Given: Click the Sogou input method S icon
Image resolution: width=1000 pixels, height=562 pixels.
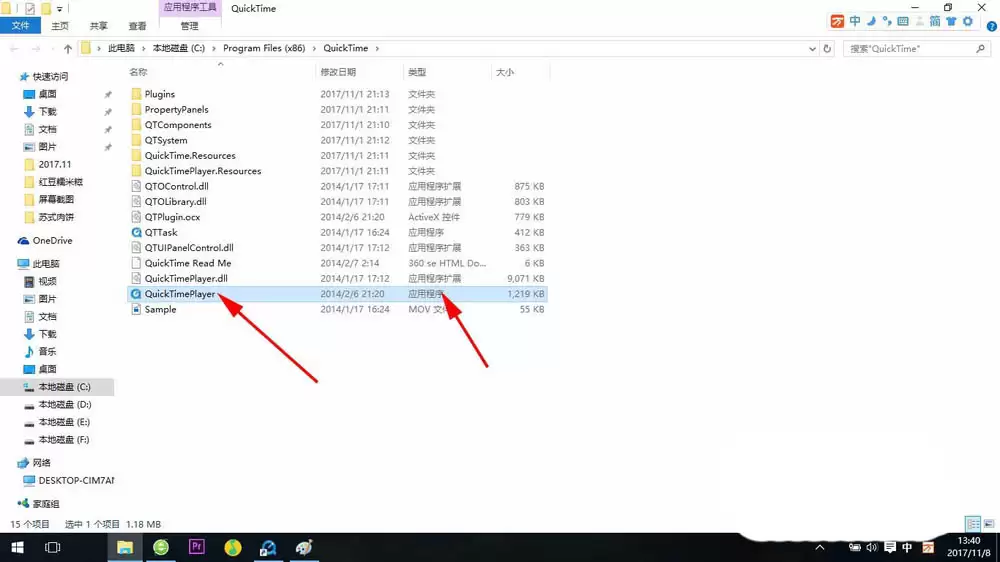Looking at the screenshot, I should 929,547.
